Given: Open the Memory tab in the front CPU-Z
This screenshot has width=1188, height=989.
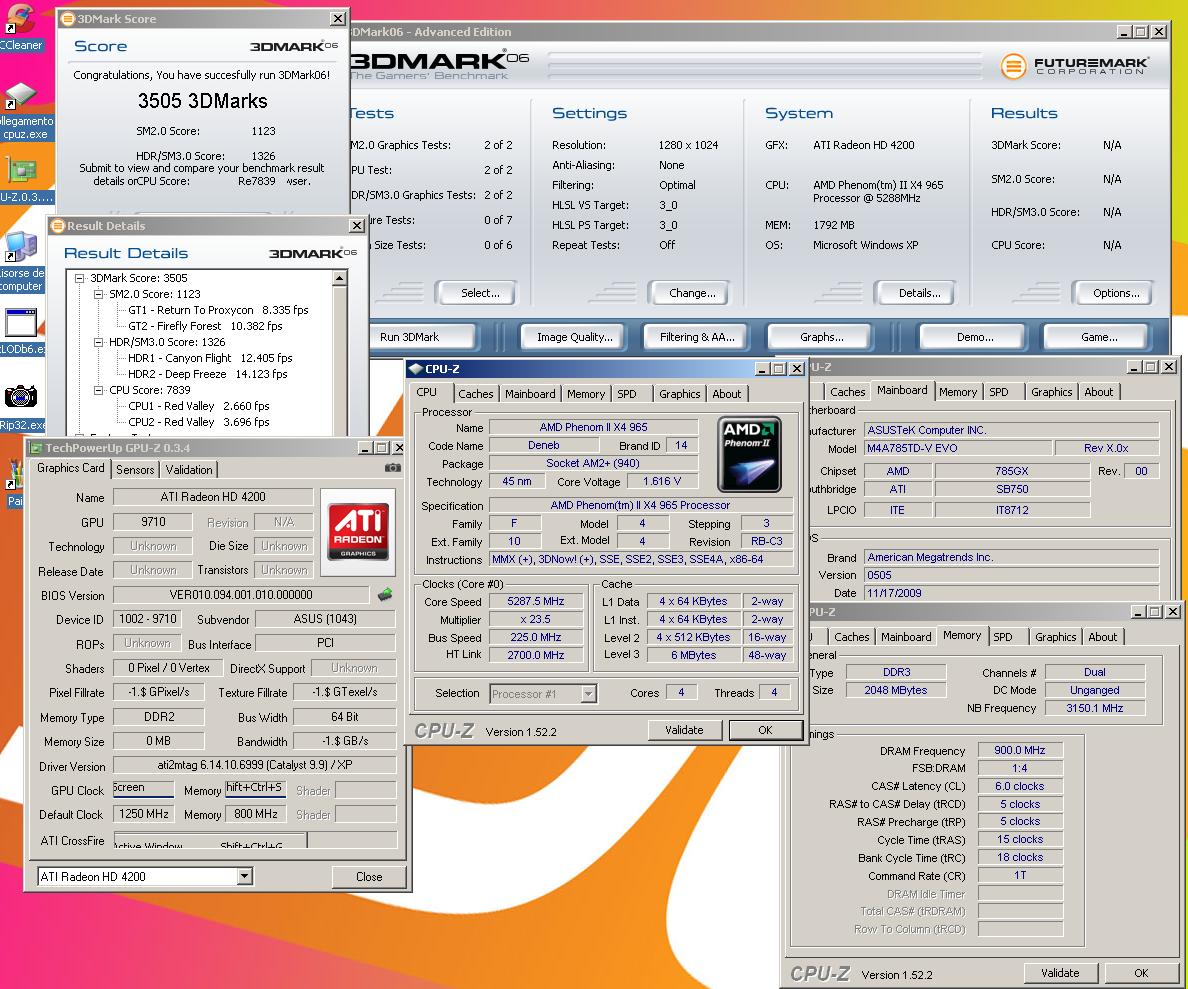Looking at the screenshot, I should tap(586, 394).
